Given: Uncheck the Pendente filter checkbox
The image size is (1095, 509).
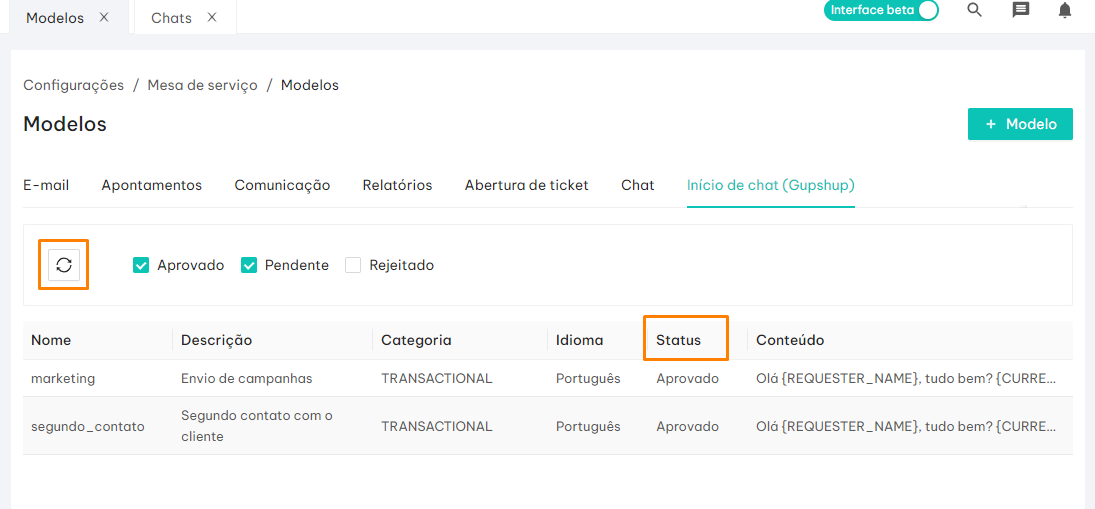Looking at the screenshot, I should [249, 265].
